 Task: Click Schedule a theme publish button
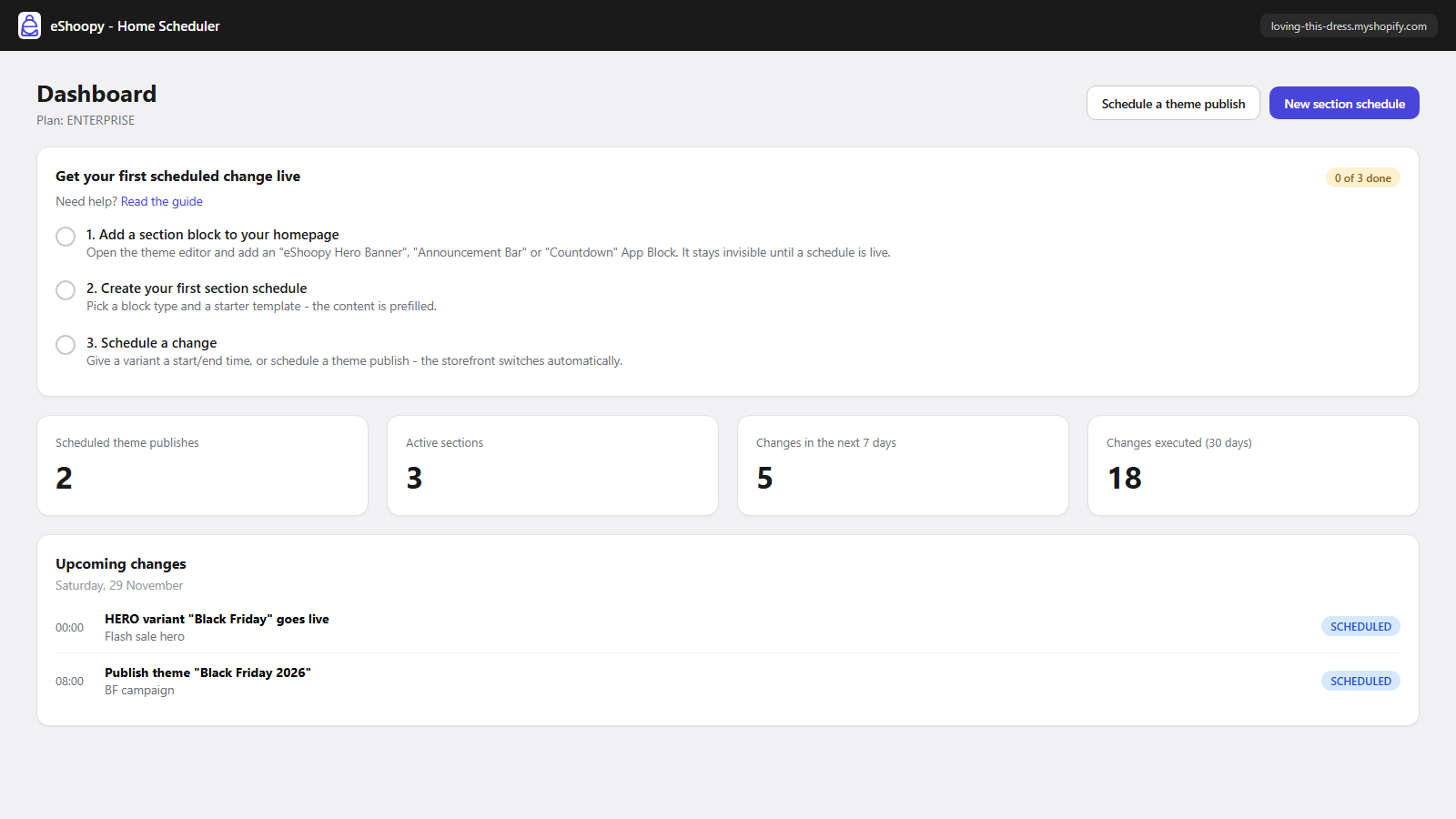point(1173,104)
